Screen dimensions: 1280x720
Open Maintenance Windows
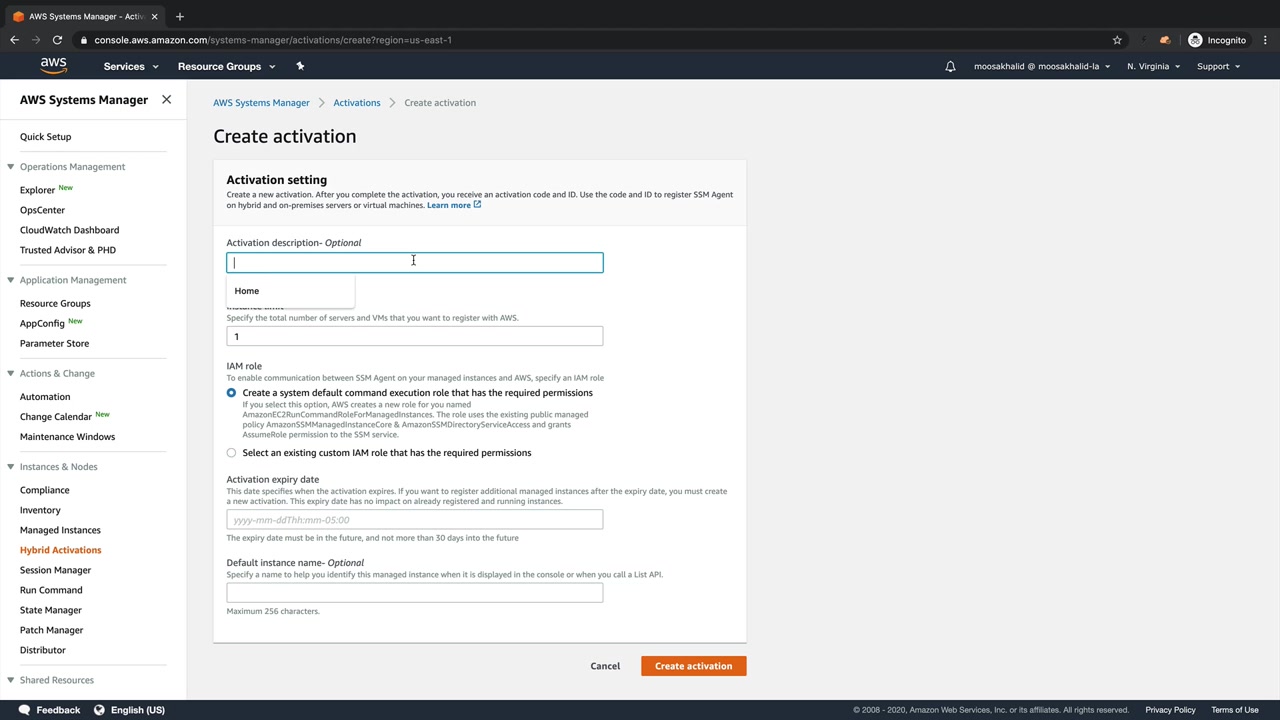coord(67,437)
